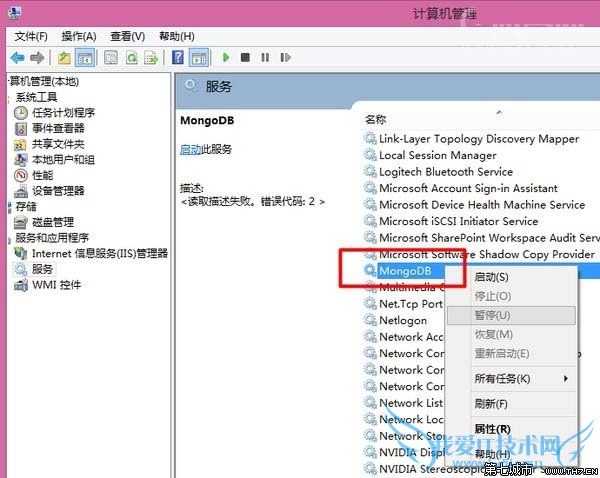Click disk icon beside 磁盘管理
The height and width of the screenshot is (478, 600).
pyautogui.click(x=21, y=222)
